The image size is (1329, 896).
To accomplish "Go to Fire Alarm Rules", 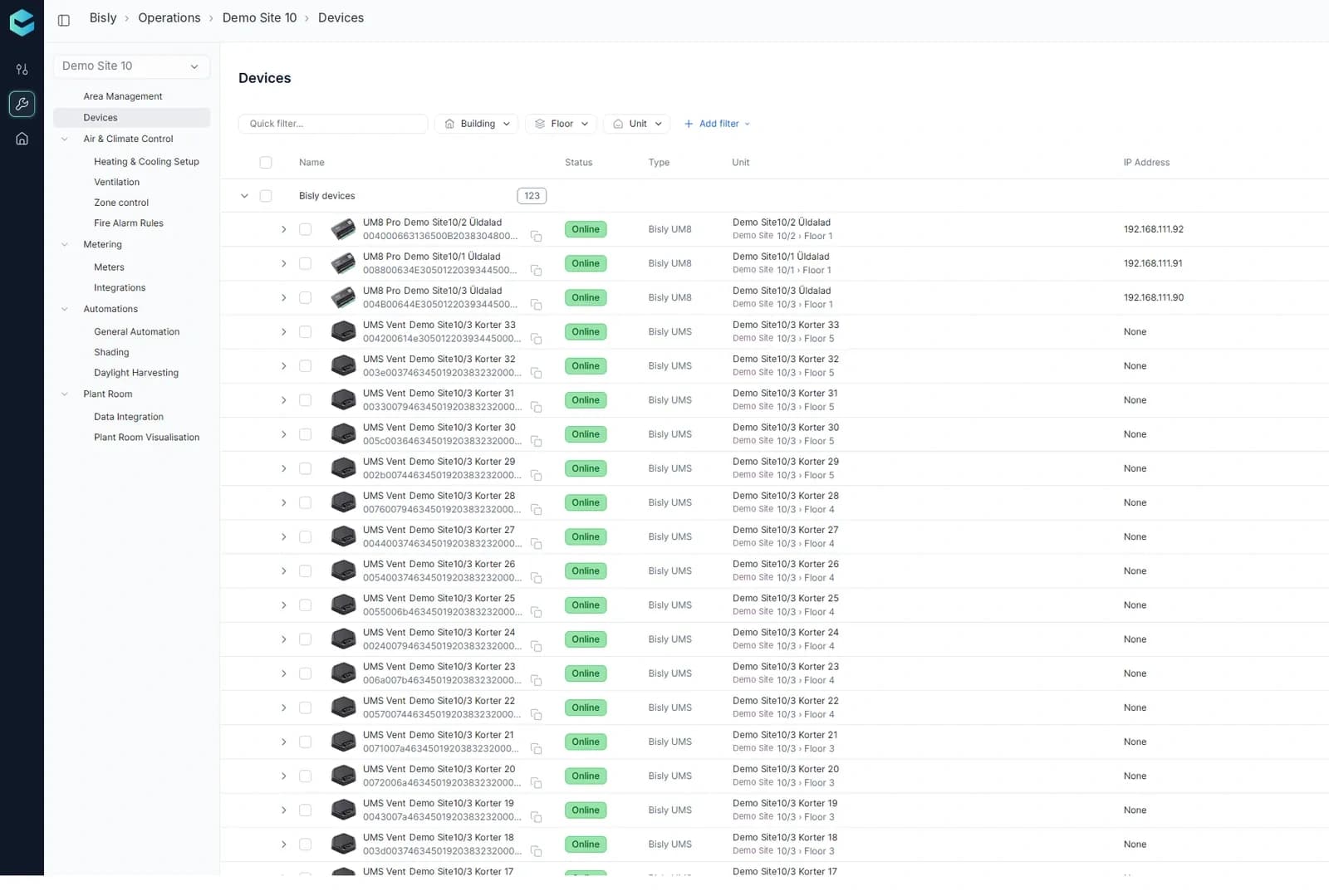I will [129, 223].
